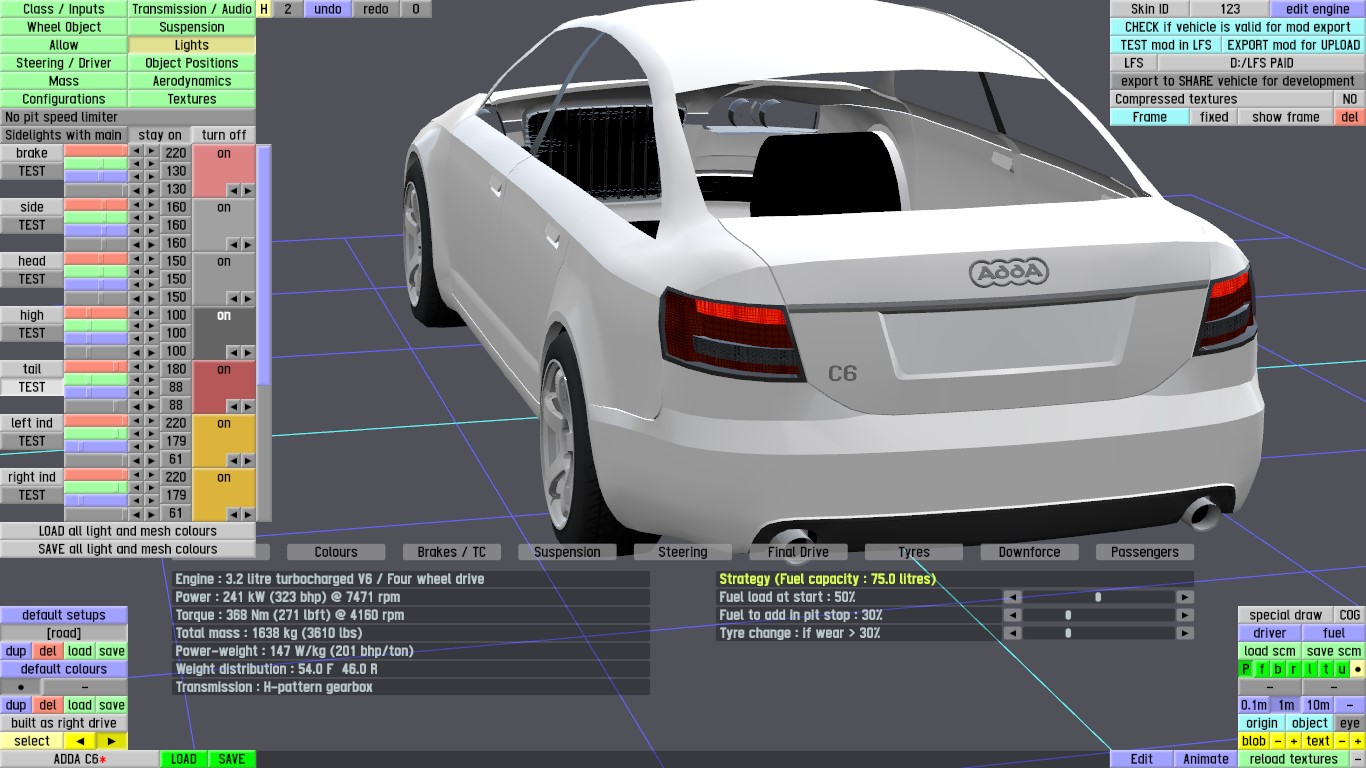The height and width of the screenshot is (768, 1366).
Task: Increase text size with its plus button
Action: (1357, 741)
